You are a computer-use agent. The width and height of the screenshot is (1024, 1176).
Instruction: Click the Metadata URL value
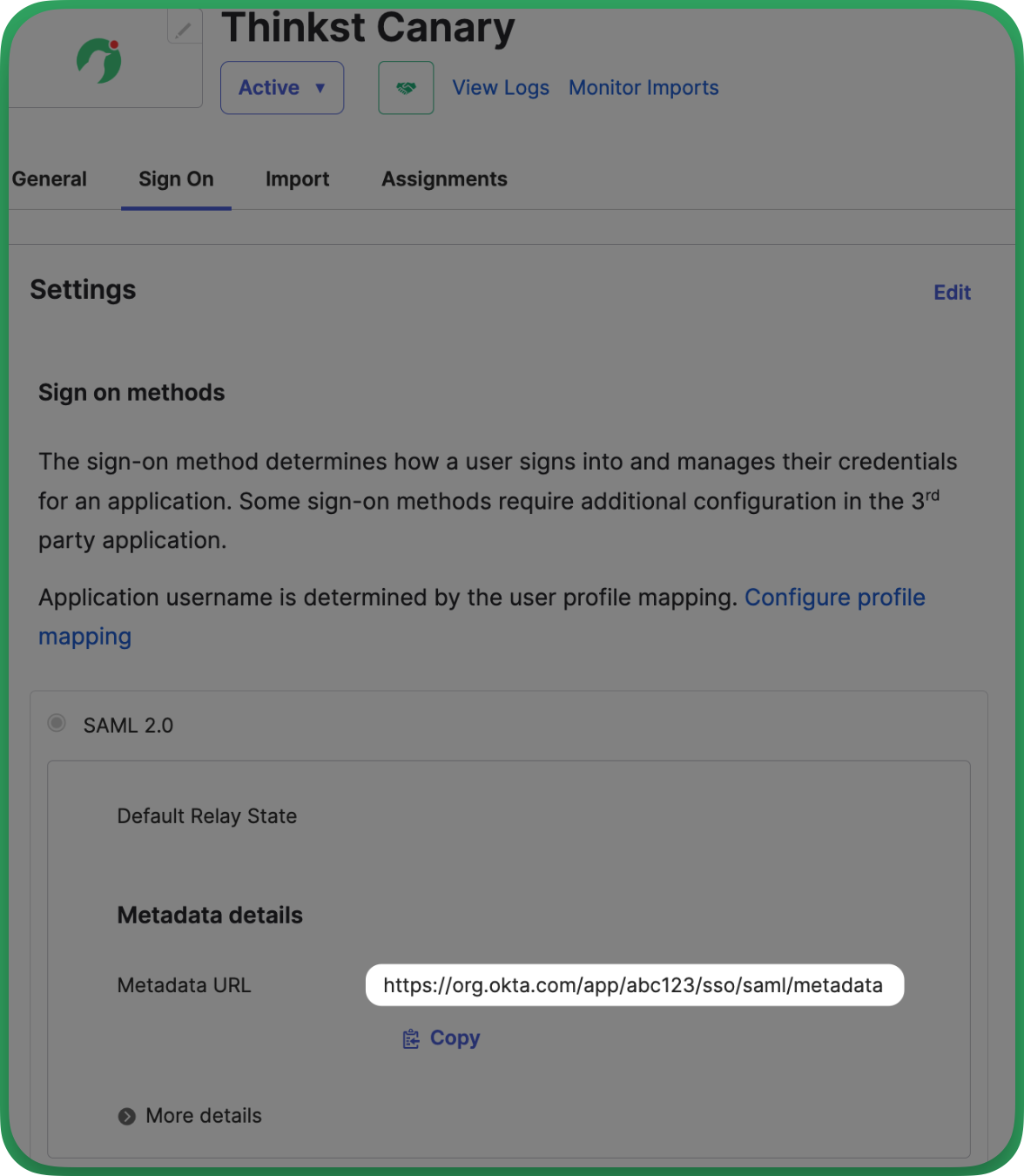633,985
